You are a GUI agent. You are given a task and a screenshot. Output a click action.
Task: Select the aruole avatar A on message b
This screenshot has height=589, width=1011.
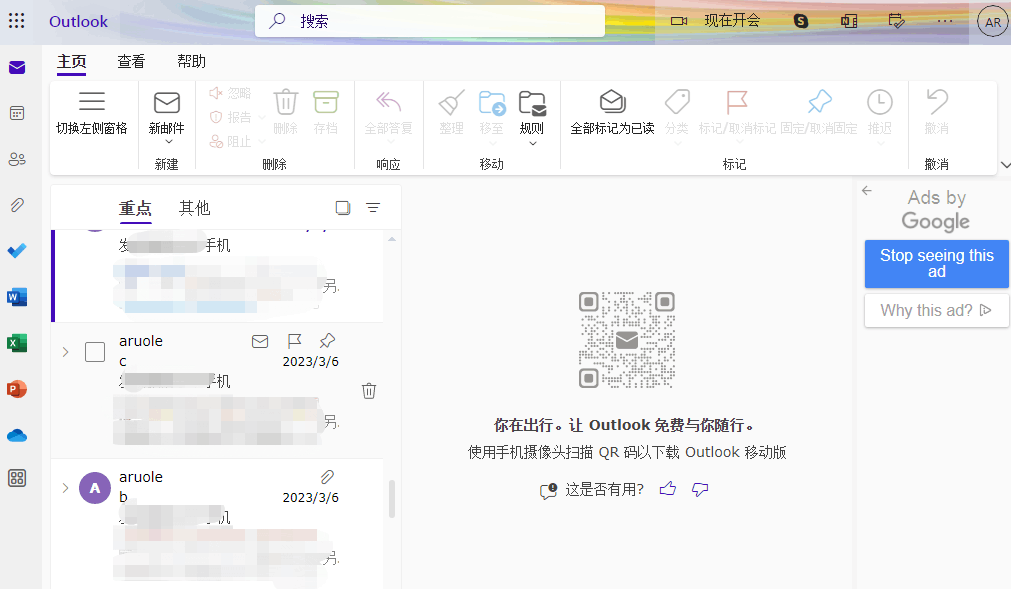tap(95, 488)
